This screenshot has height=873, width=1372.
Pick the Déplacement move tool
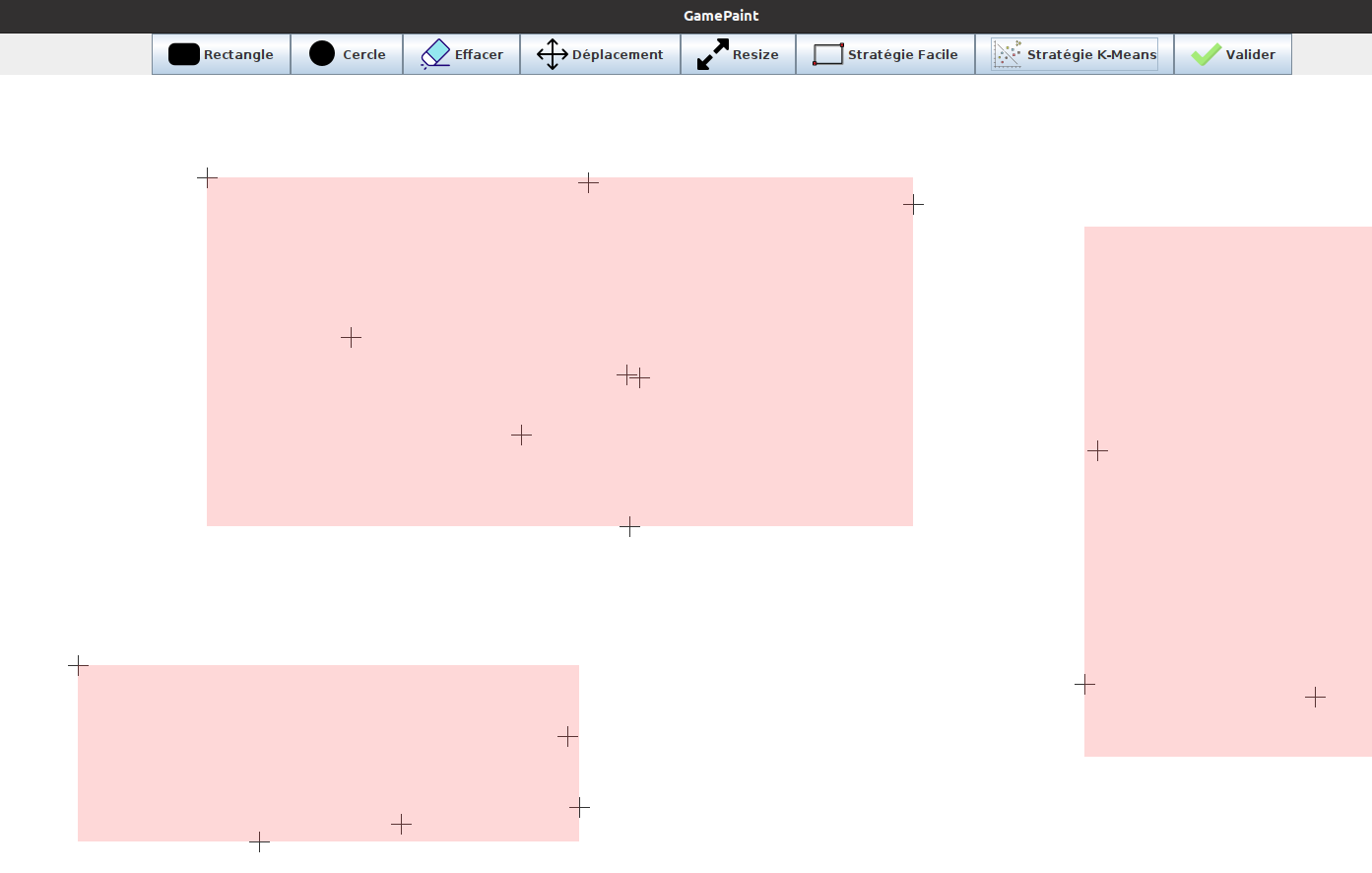click(x=600, y=54)
